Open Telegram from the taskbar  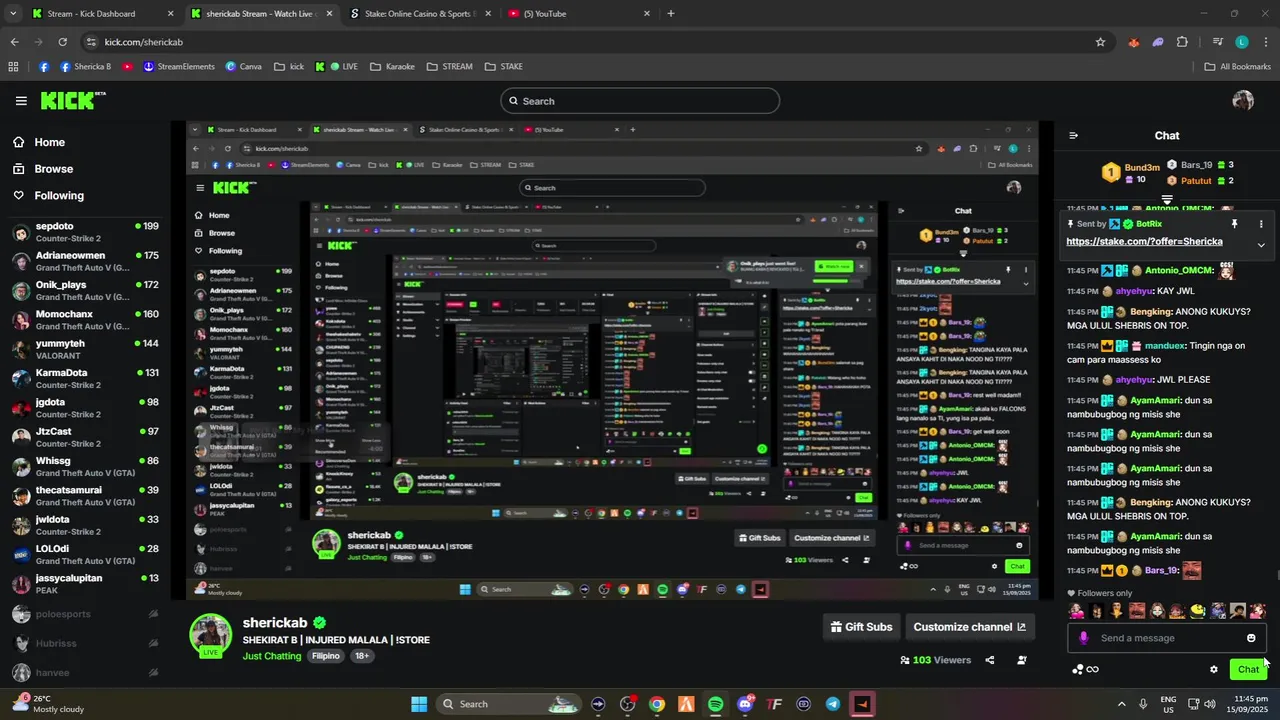tap(833, 704)
